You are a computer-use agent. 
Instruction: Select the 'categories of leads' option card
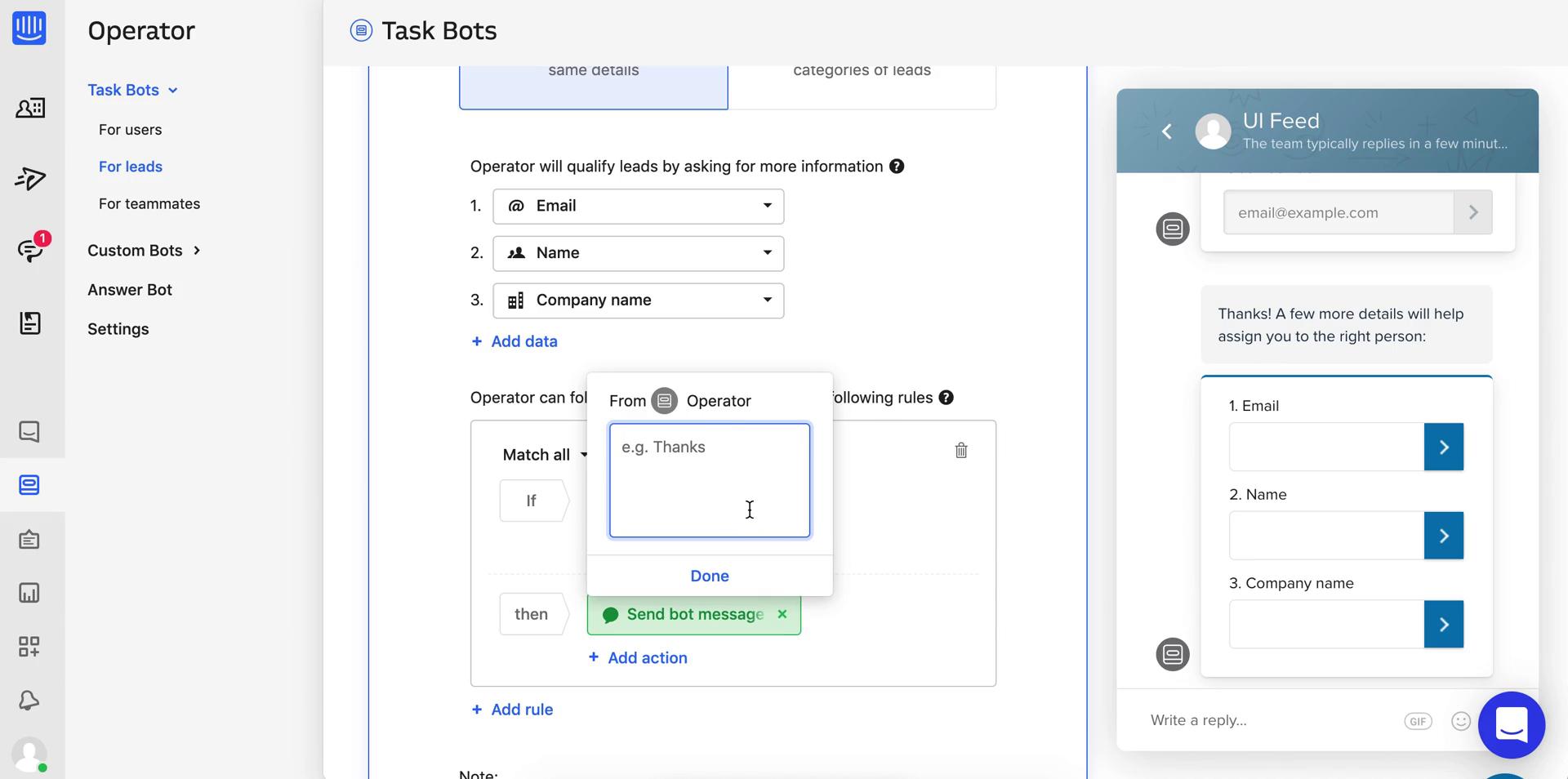pos(862,87)
